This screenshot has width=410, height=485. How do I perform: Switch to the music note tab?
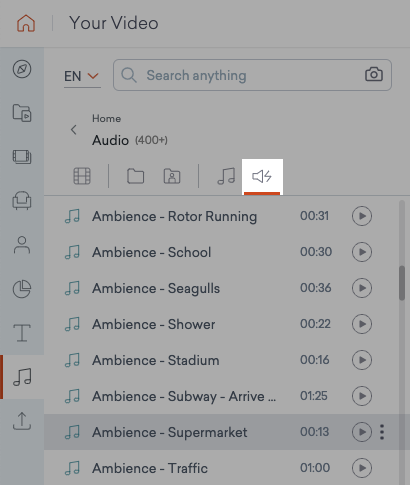pos(226,176)
